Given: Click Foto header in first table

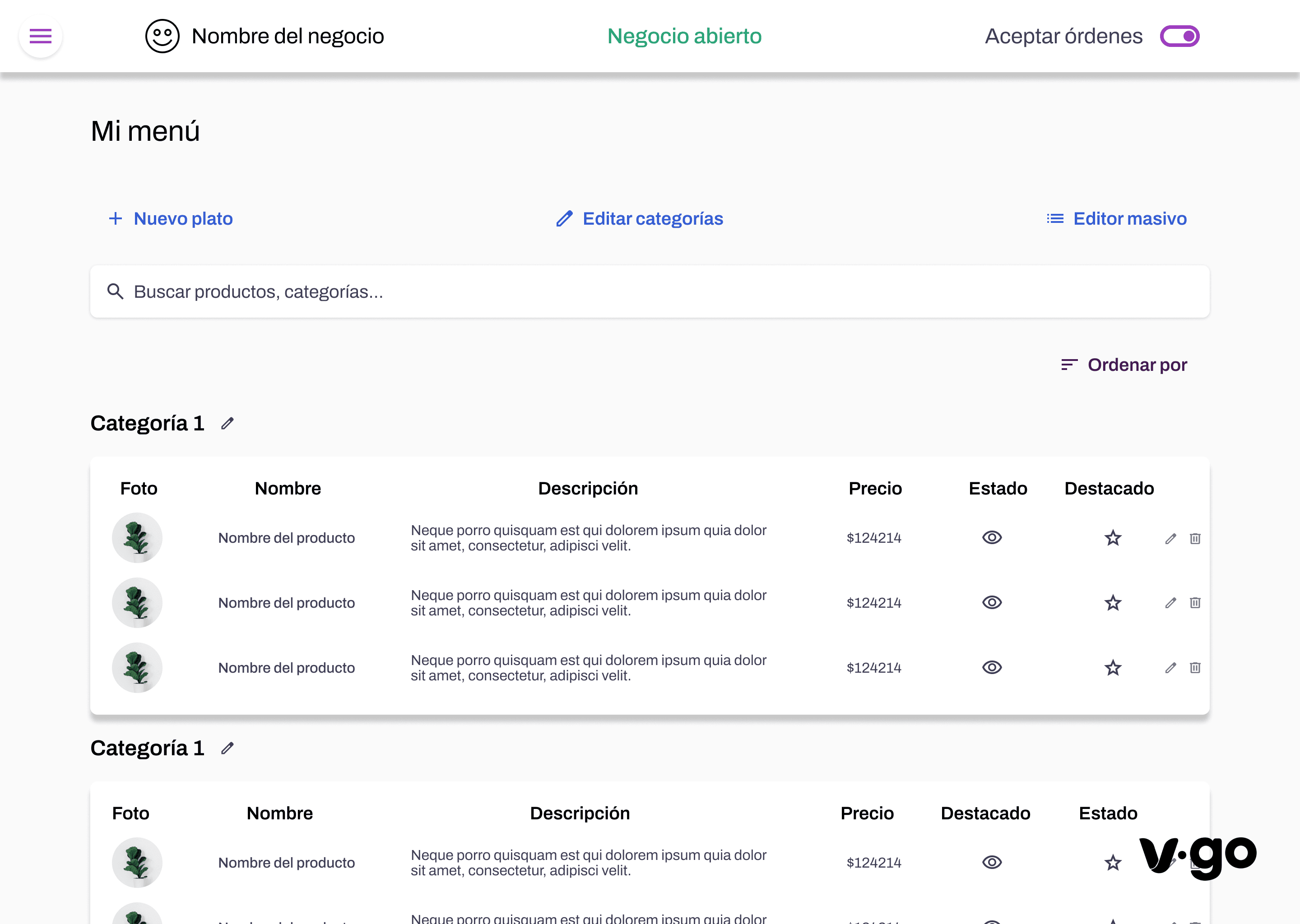Looking at the screenshot, I should (139, 488).
